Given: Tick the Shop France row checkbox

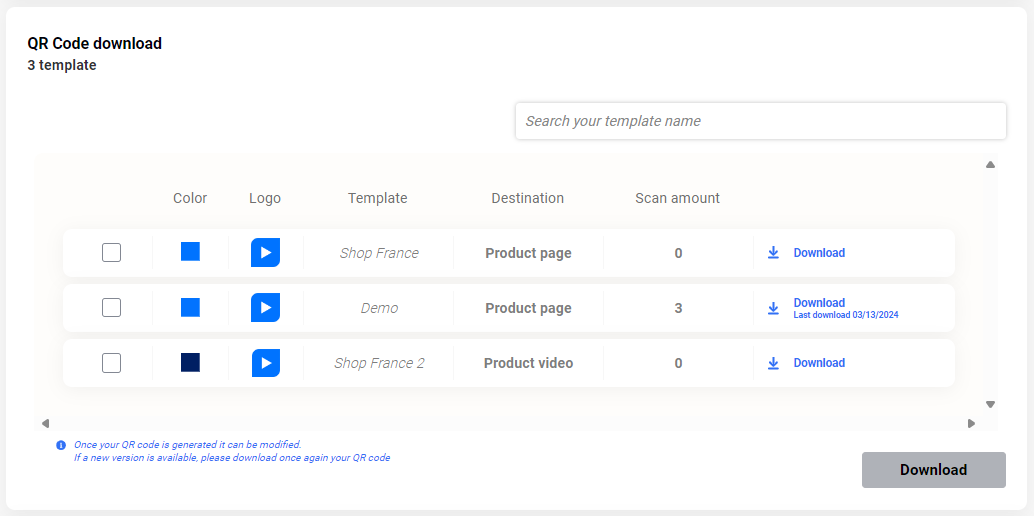Looking at the screenshot, I should [112, 253].
